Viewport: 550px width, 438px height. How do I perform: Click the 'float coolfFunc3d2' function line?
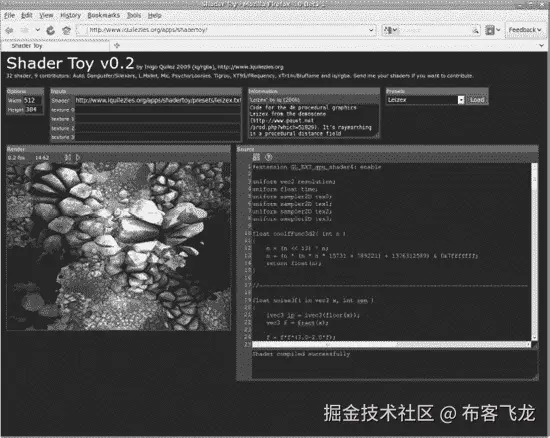[299, 234]
